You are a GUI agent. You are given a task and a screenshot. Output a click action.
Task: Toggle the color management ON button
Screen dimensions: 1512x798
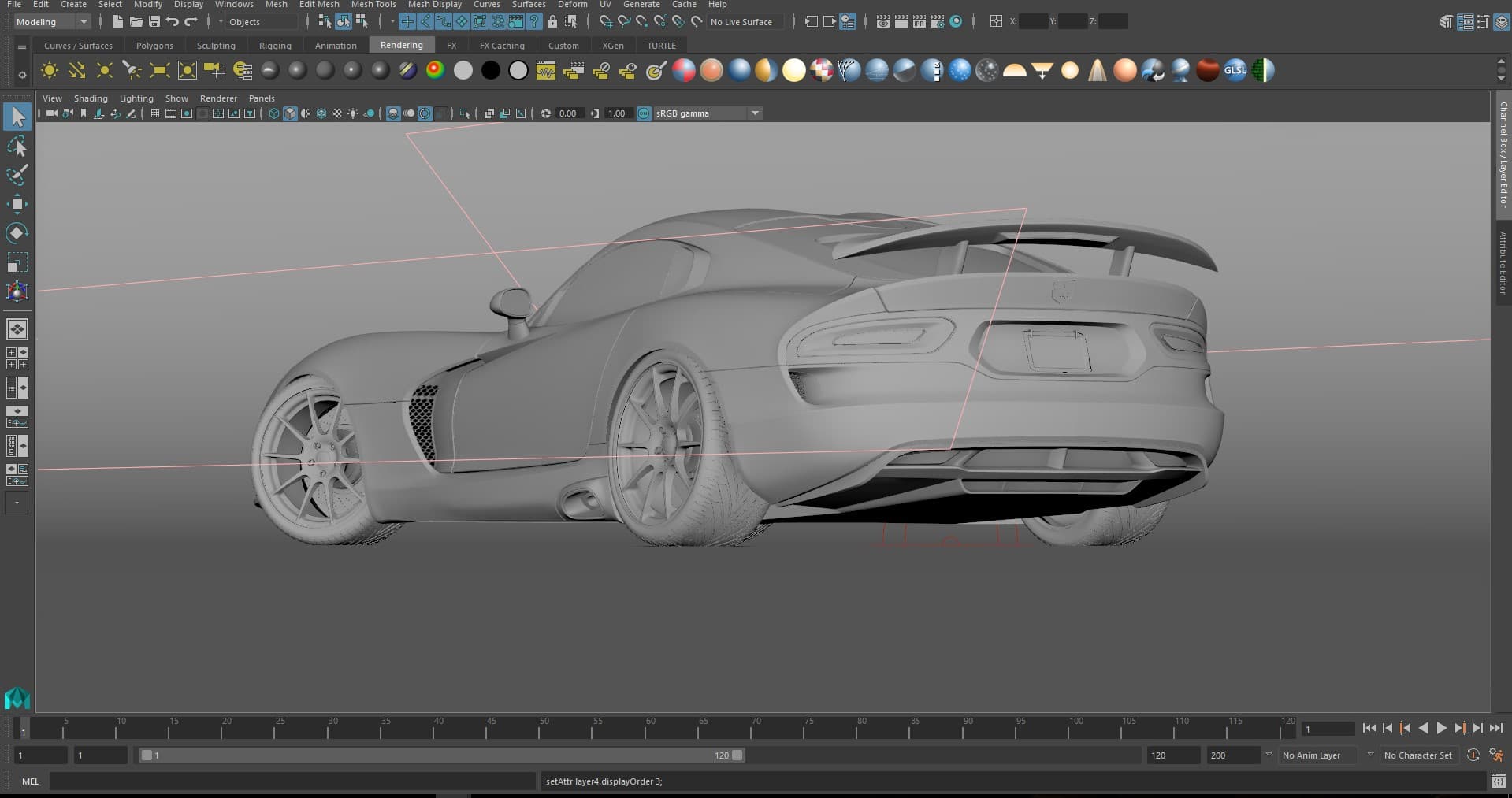pos(644,113)
